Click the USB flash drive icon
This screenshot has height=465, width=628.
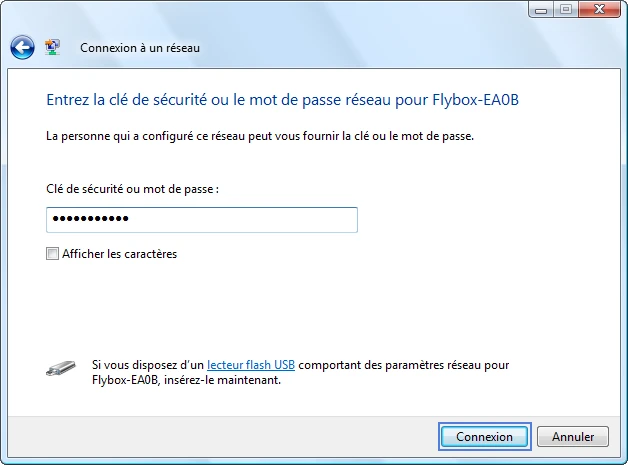pyautogui.click(x=60, y=368)
